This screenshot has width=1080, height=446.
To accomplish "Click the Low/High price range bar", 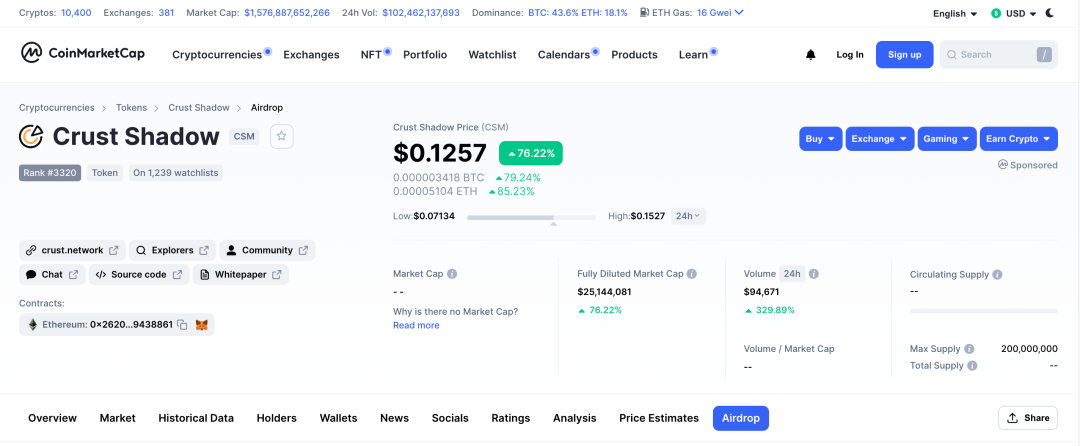I will [x=532, y=217].
